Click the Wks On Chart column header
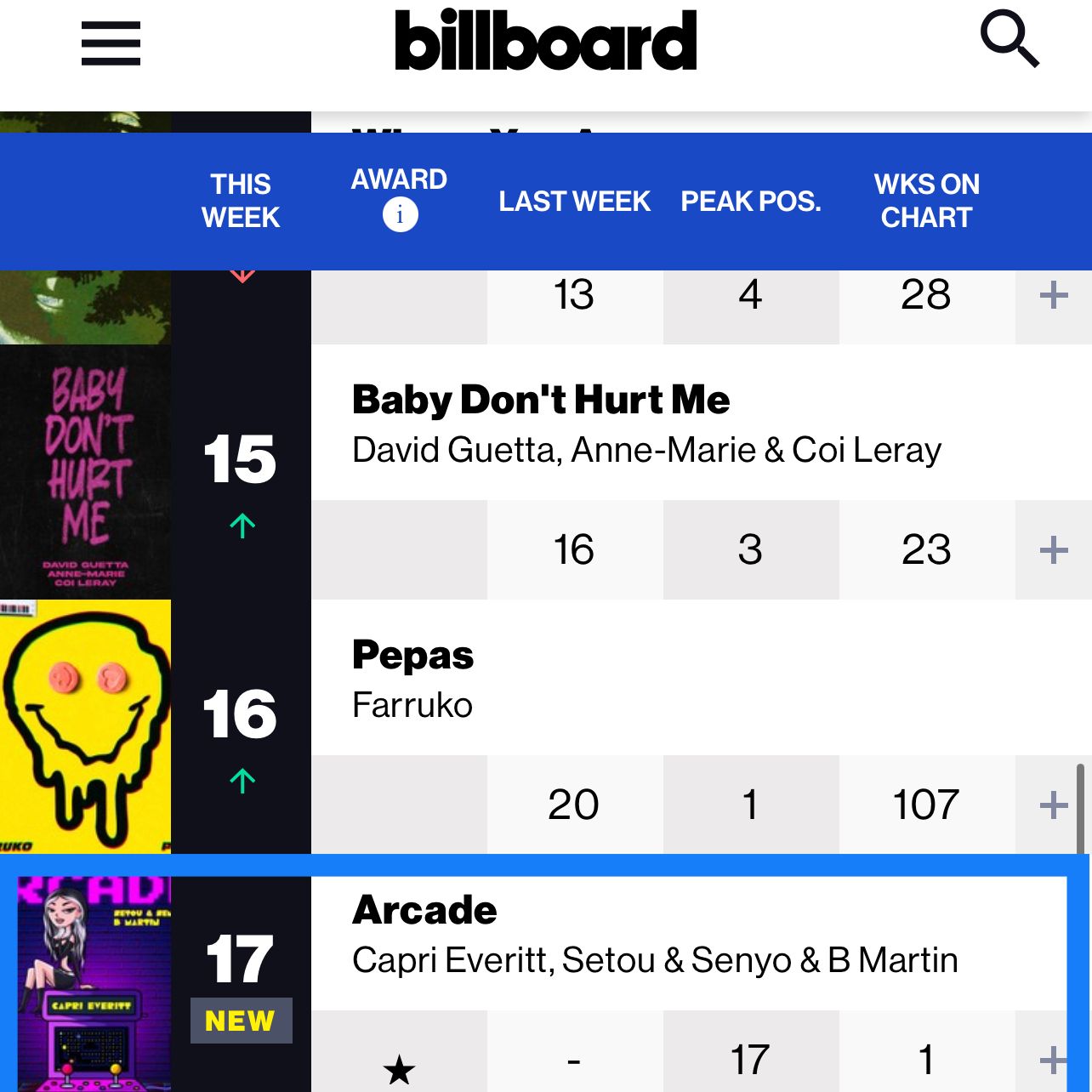1092x1092 pixels. click(x=926, y=201)
